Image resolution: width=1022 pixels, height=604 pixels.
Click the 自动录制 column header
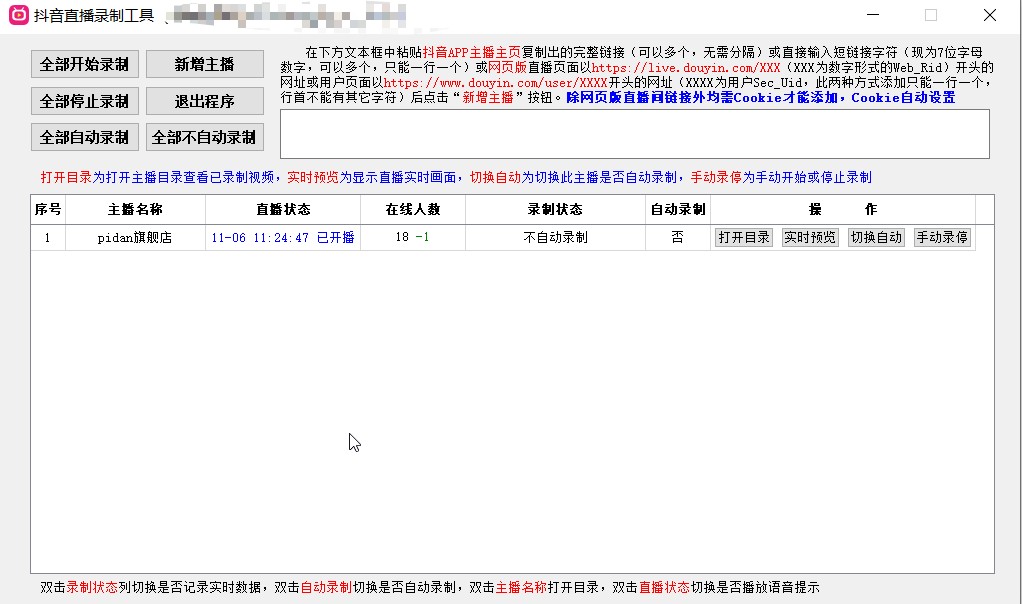678,209
